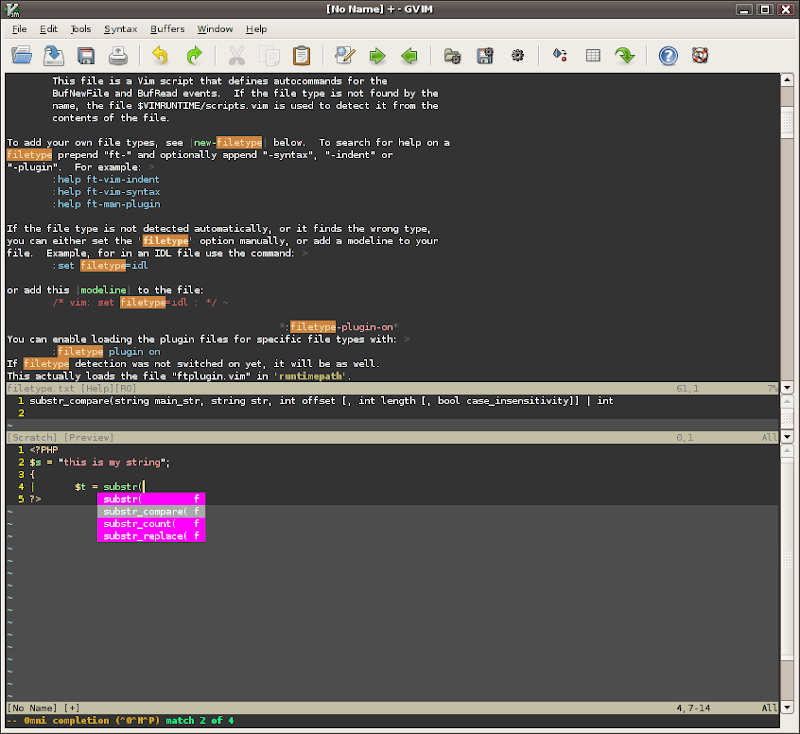Click the "$t = substr(" code line

(109, 487)
